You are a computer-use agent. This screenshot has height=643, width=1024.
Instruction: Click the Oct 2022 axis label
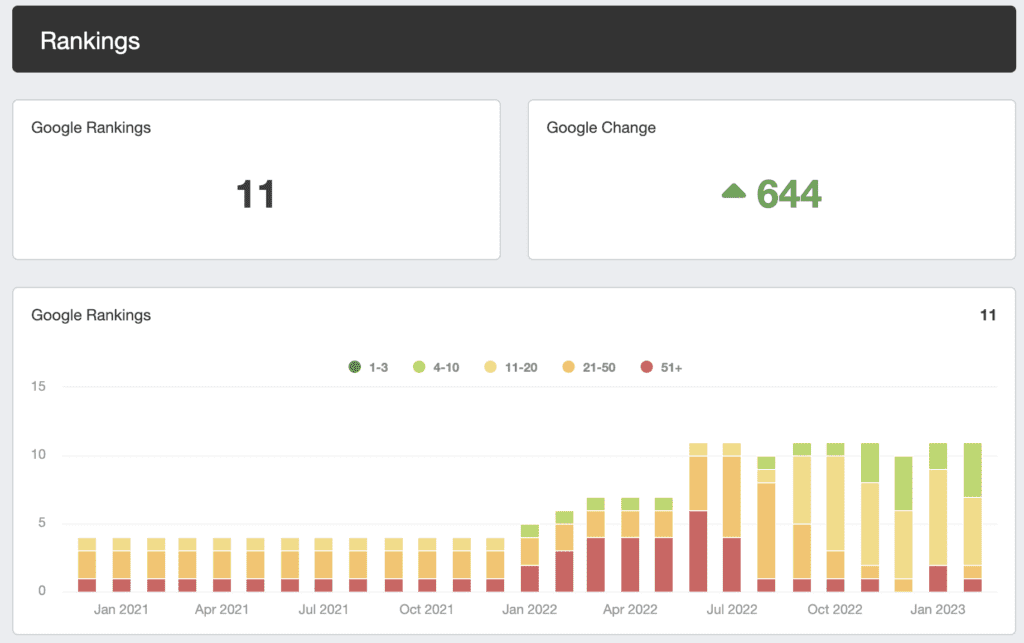[x=835, y=609]
